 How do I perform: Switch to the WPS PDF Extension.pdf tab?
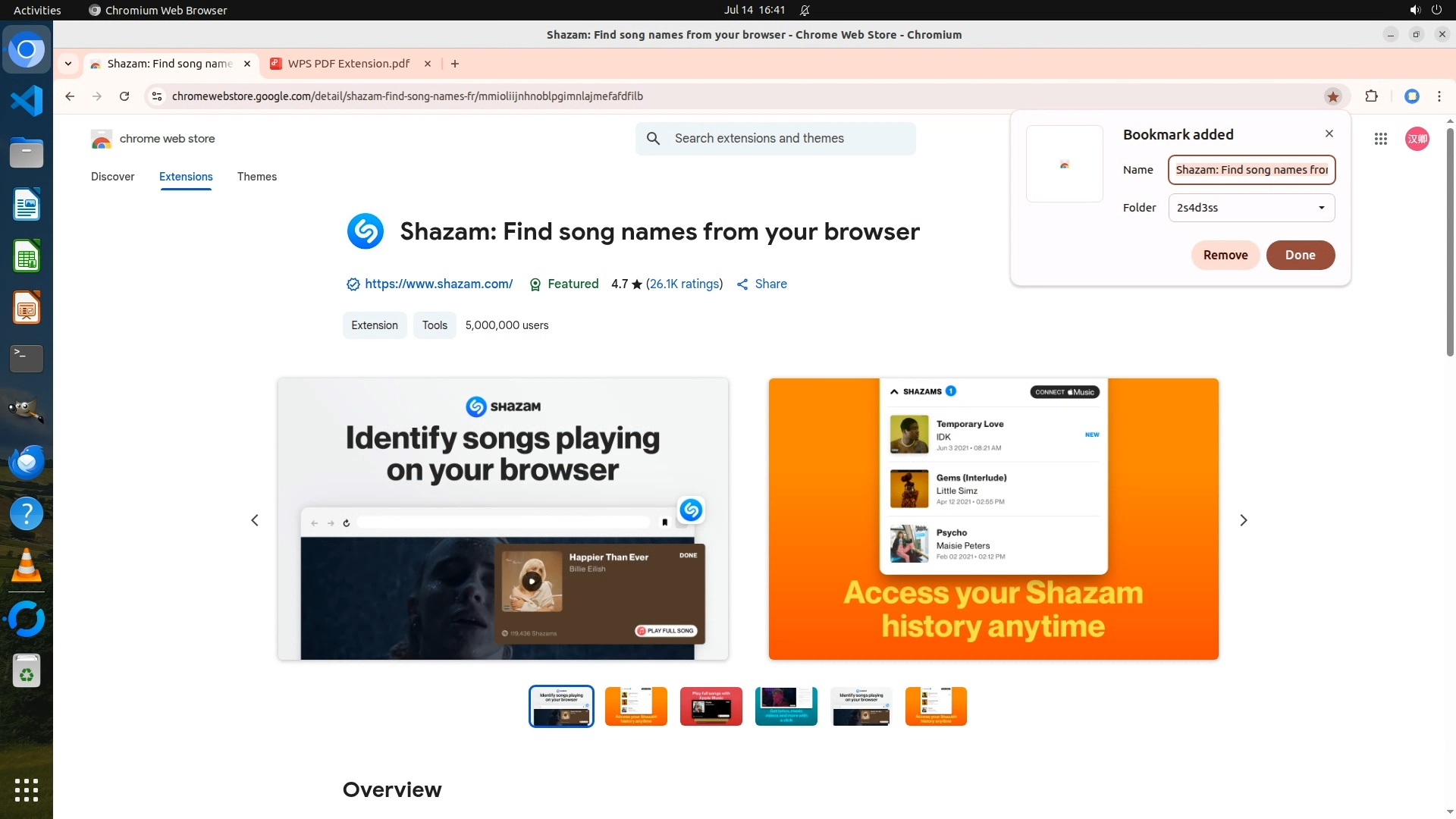pos(349,64)
